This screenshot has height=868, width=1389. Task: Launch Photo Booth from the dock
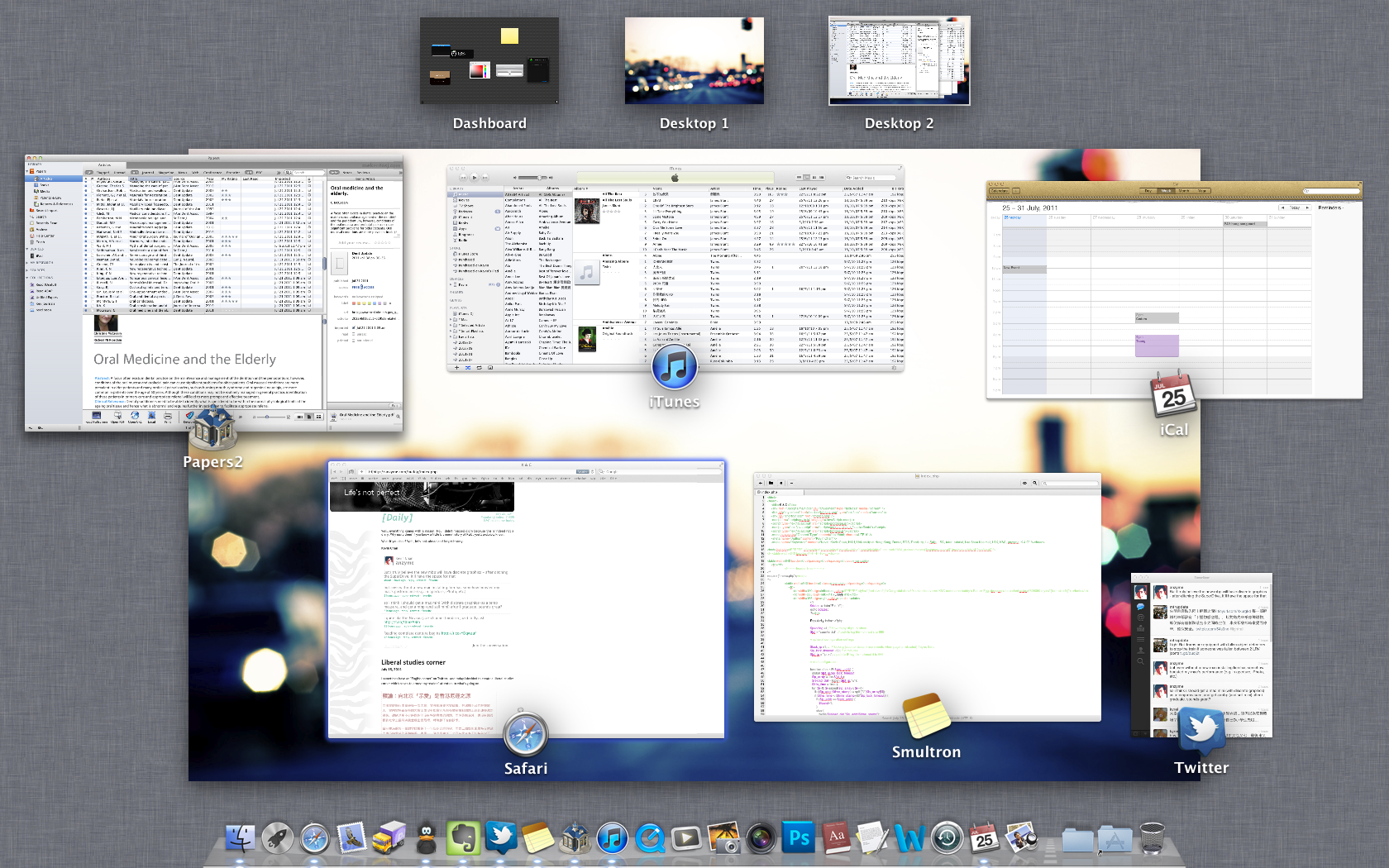coord(761,839)
